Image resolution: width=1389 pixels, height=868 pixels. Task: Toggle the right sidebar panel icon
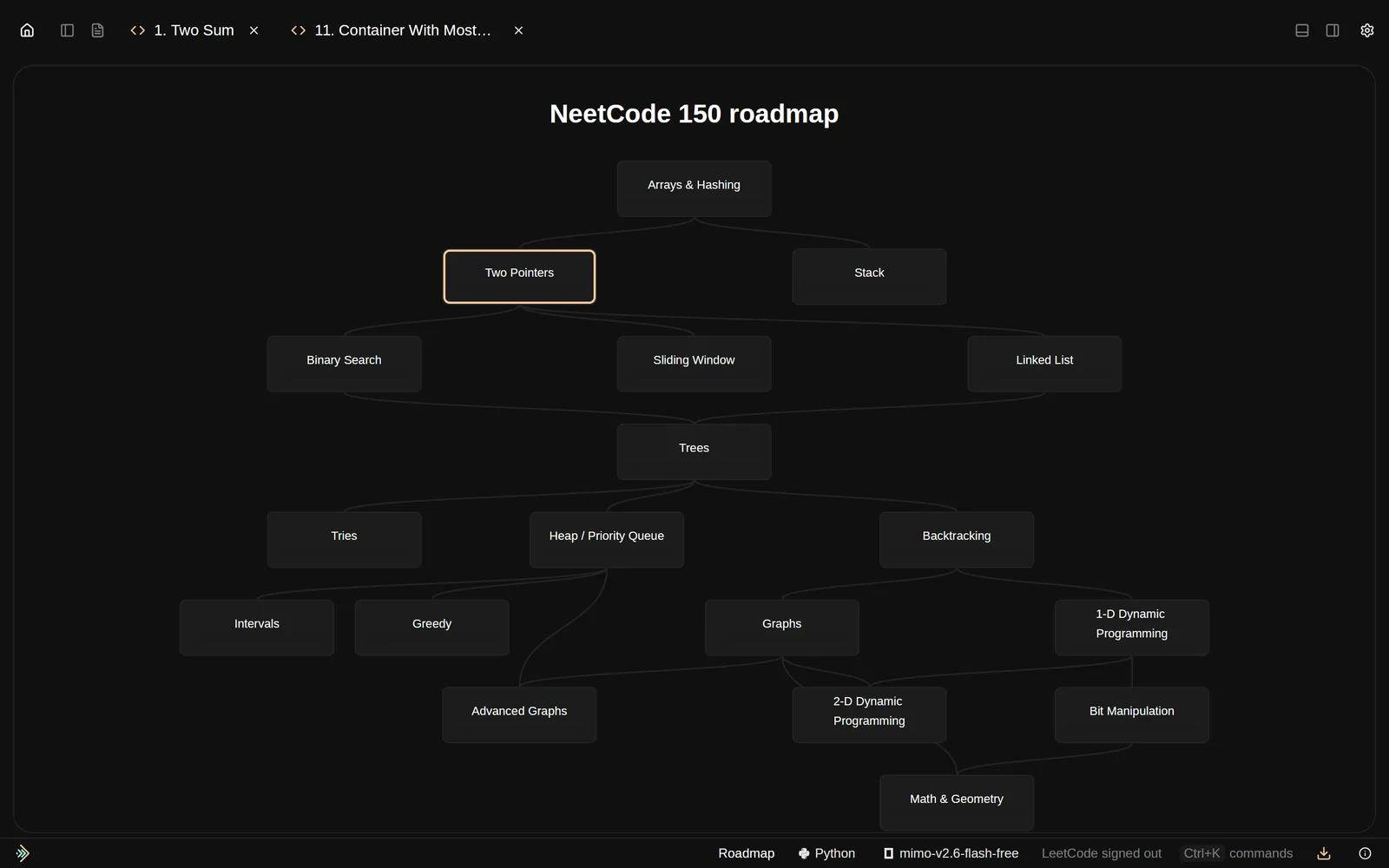[x=1333, y=30]
